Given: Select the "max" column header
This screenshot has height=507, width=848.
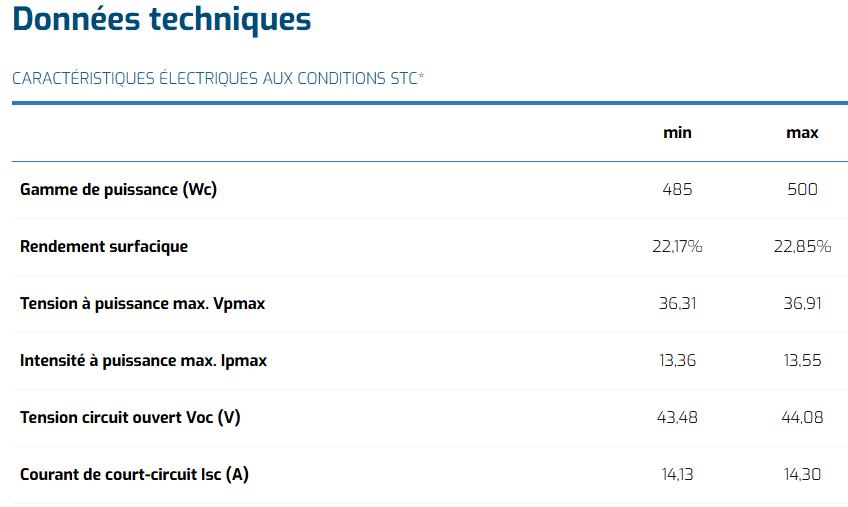Looking at the screenshot, I should point(802,132).
